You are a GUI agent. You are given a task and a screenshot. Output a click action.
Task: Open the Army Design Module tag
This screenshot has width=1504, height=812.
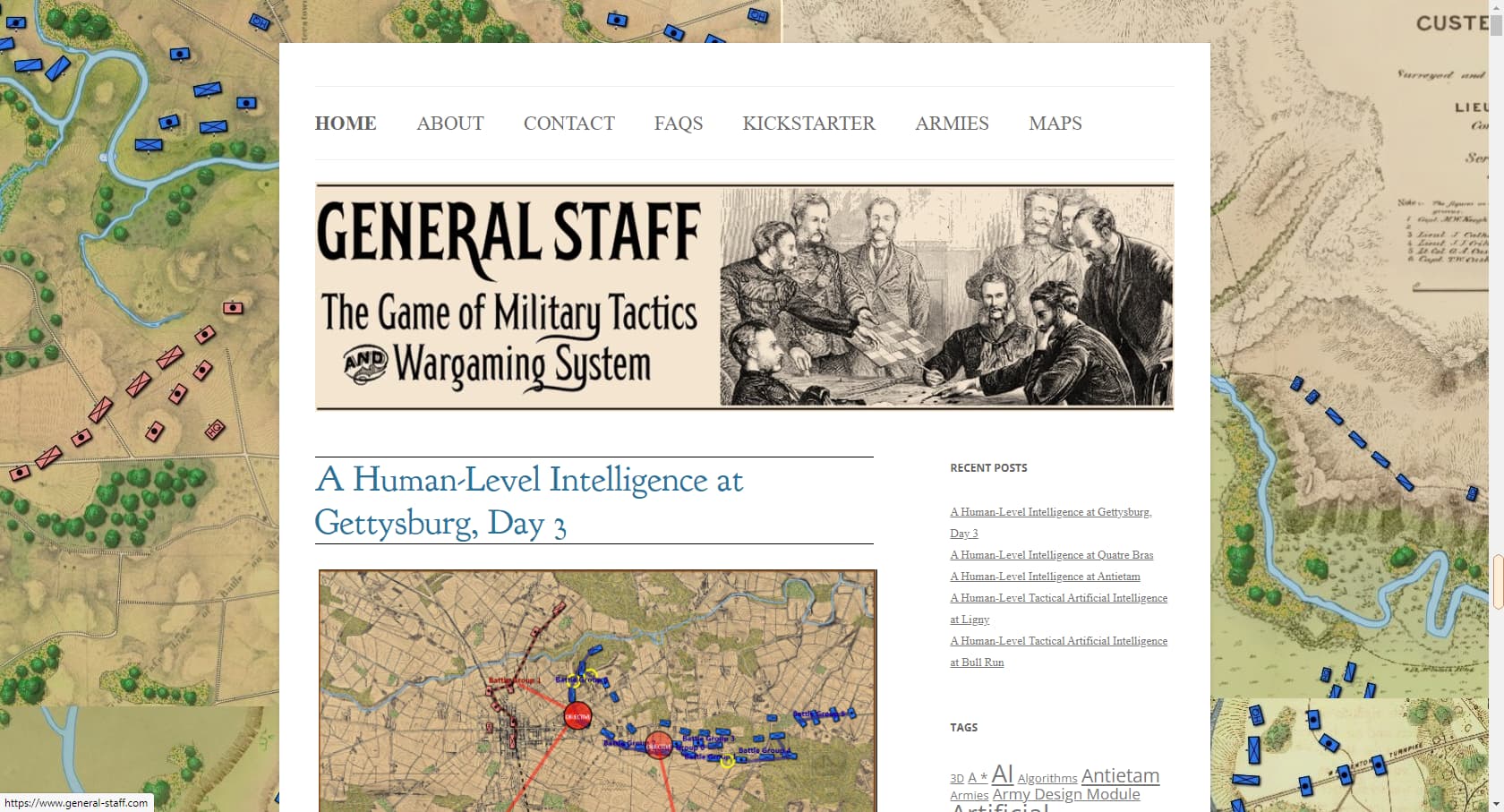1066,794
